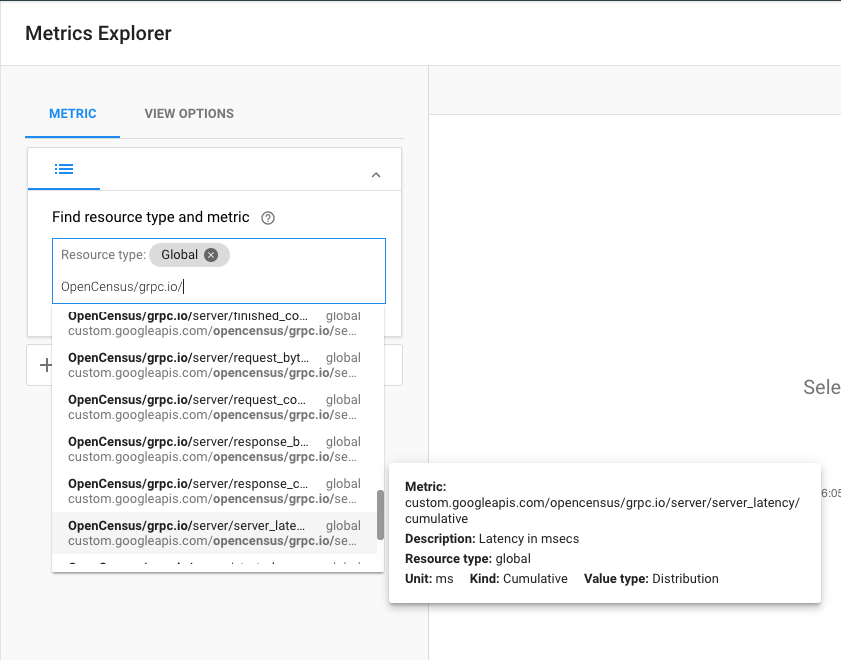Open the METRIC tab
841x660 pixels.
[73, 114]
